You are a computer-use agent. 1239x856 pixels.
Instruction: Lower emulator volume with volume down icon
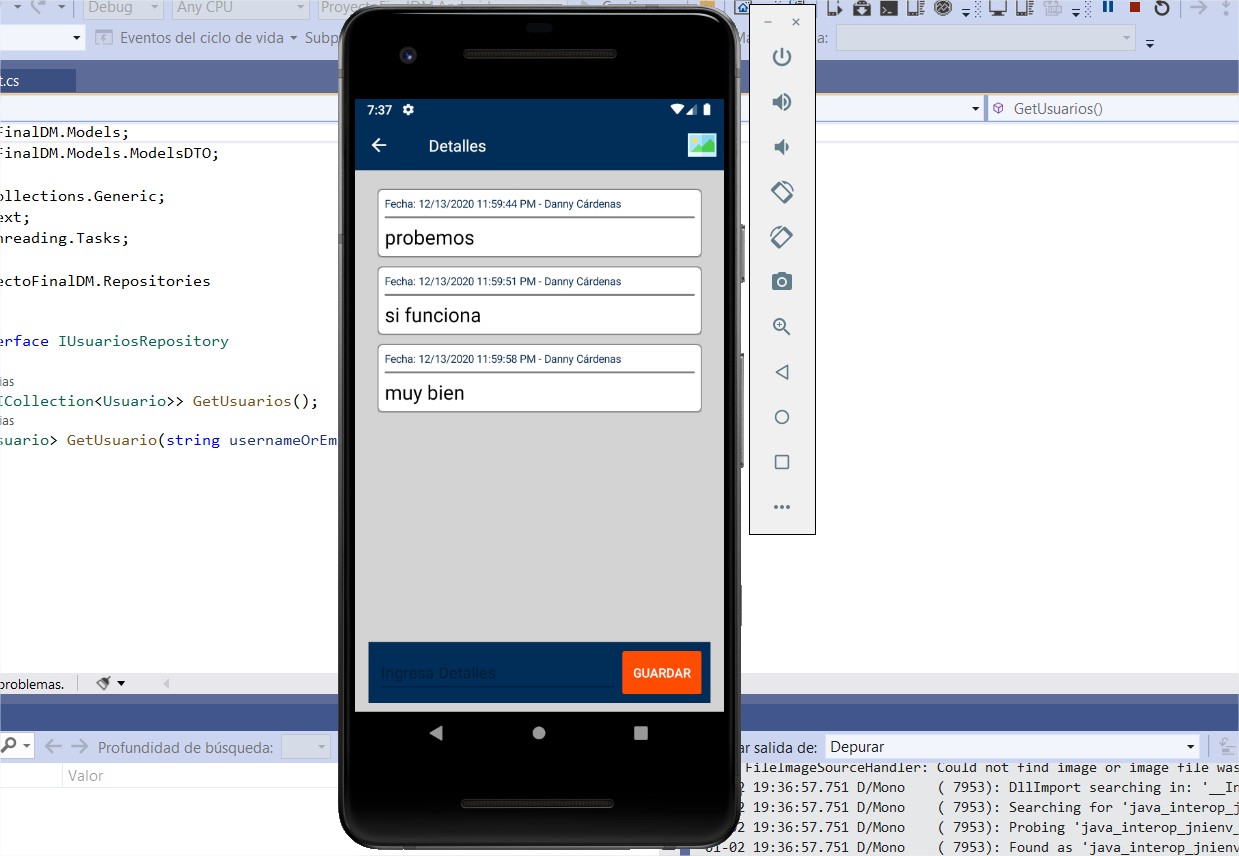click(x=781, y=146)
